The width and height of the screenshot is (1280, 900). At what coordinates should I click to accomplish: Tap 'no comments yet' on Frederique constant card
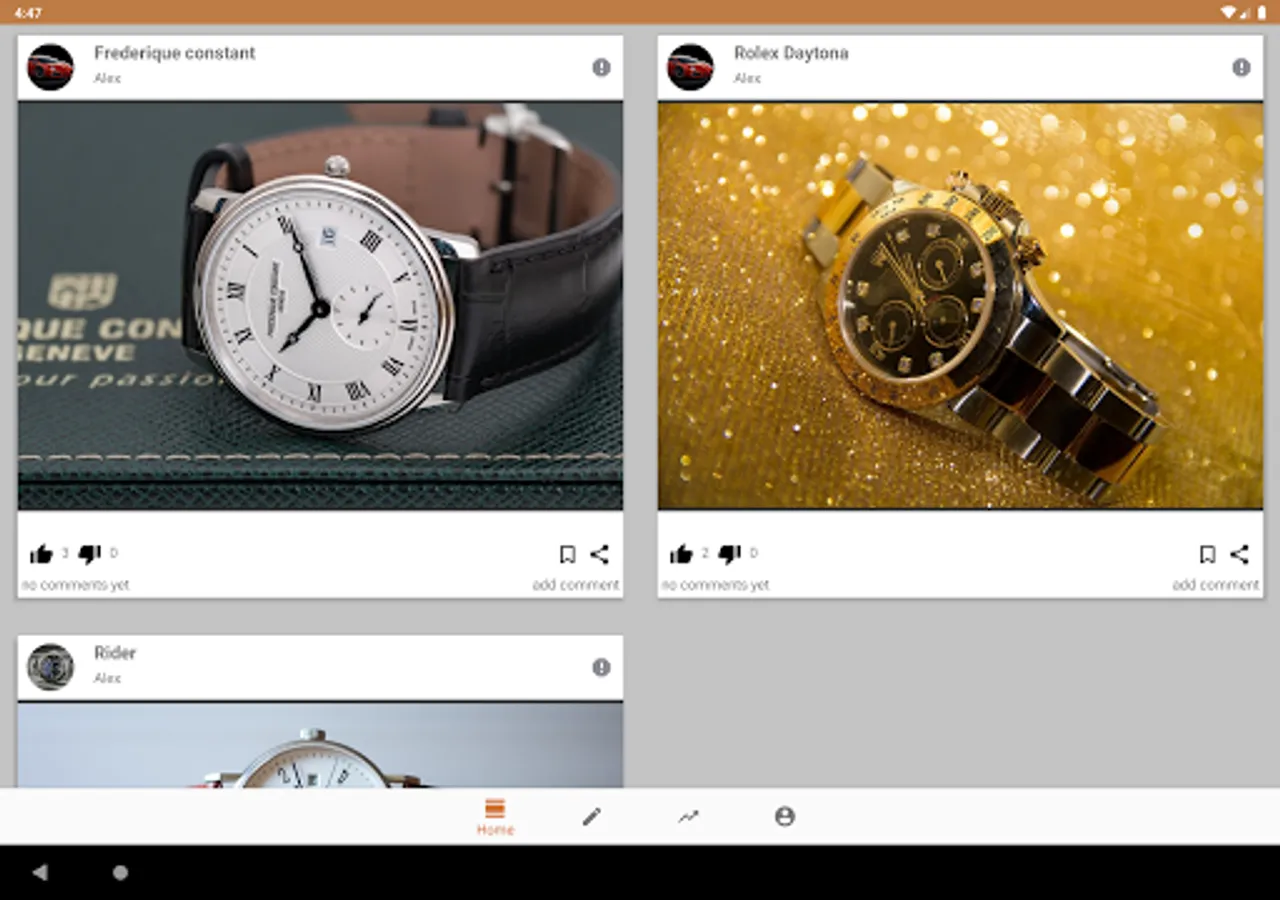[x=76, y=585]
